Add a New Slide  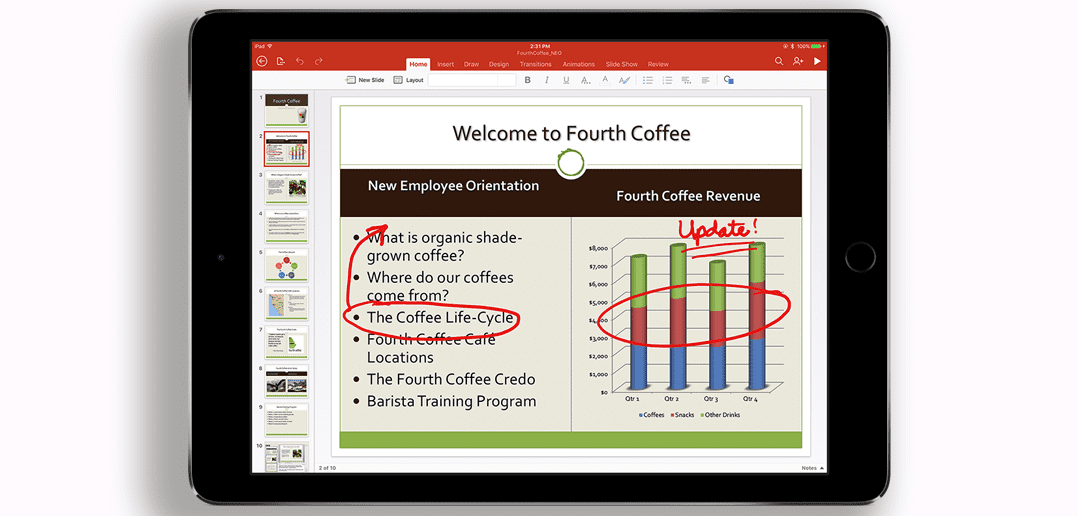tap(365, 80)
